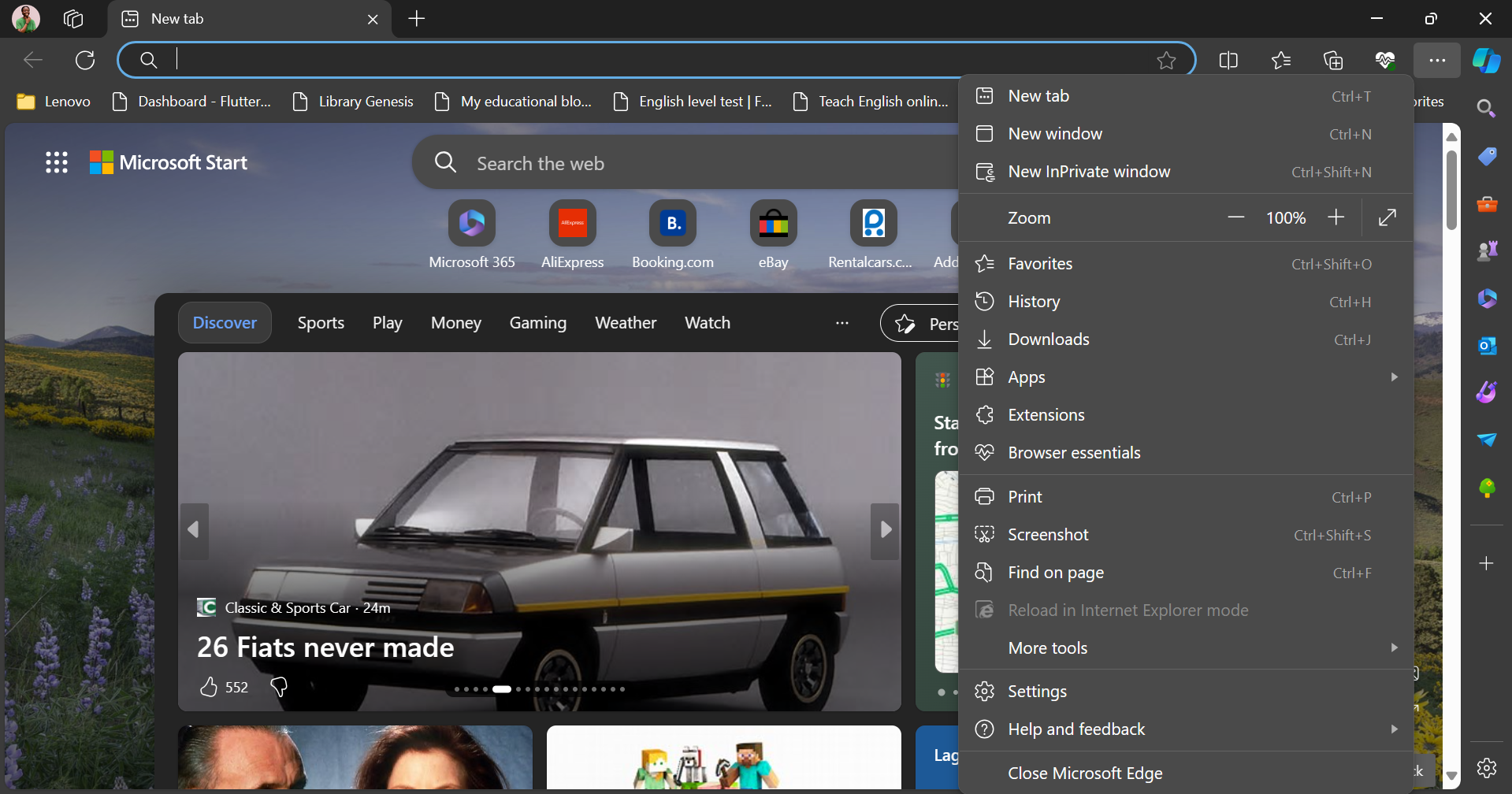This screenshot has height=794, width=1512.
Task: Open the Games icon in the sidebar
Action: pos(1488,250)
